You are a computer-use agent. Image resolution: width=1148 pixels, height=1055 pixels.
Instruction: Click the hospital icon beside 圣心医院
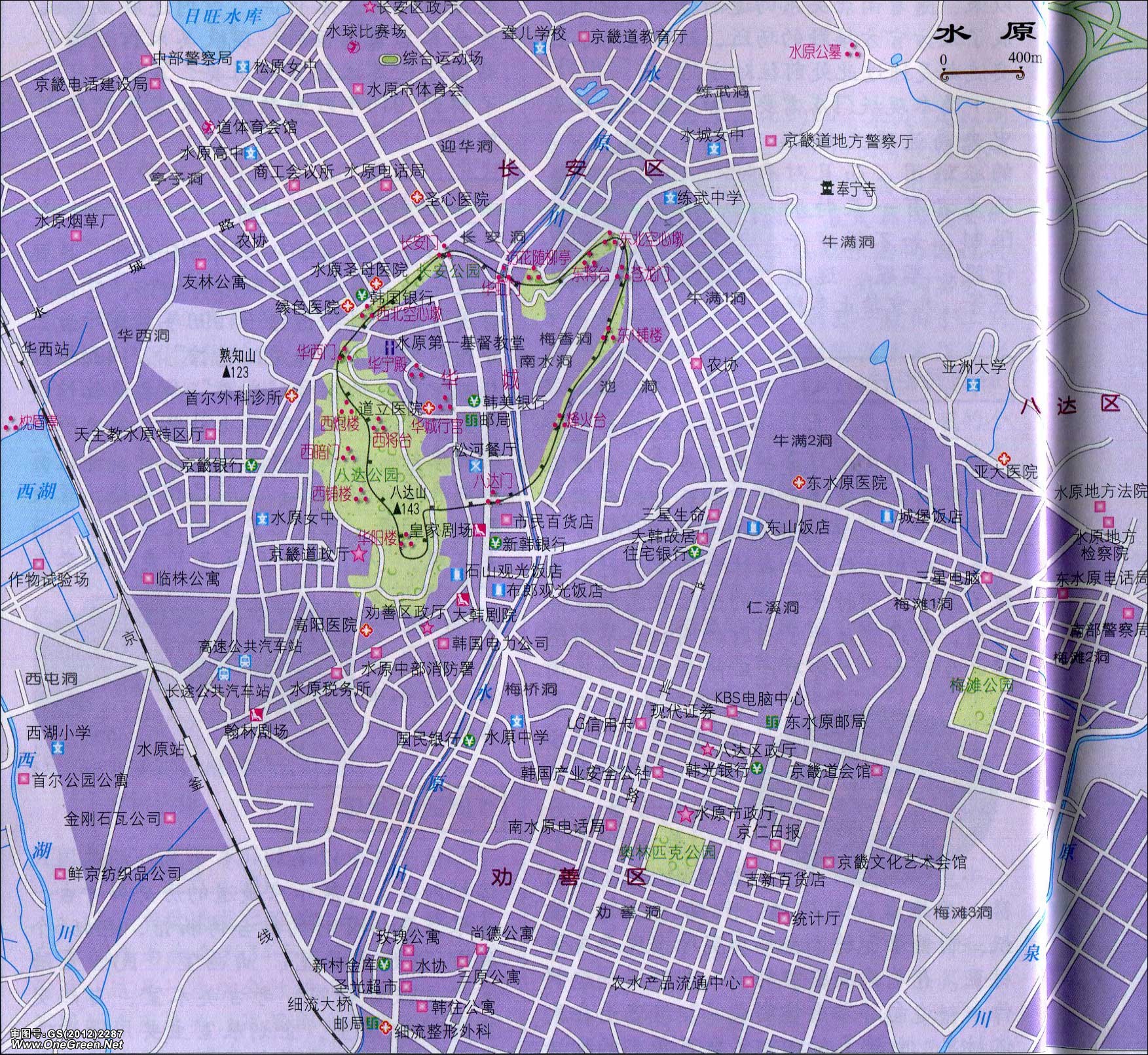[x=416, y=196]
